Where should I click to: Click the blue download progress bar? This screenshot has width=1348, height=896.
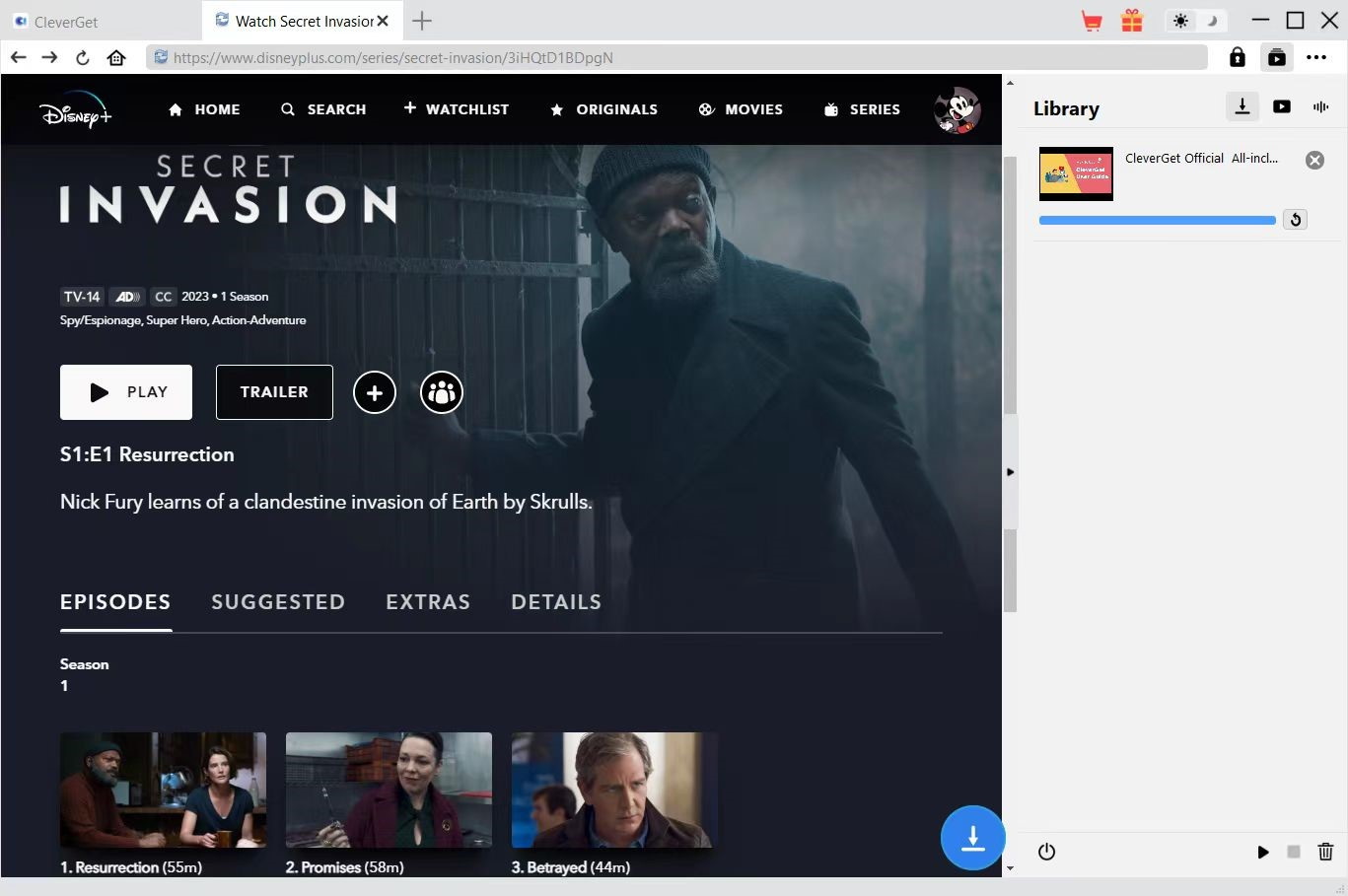tap(1157, 221)
